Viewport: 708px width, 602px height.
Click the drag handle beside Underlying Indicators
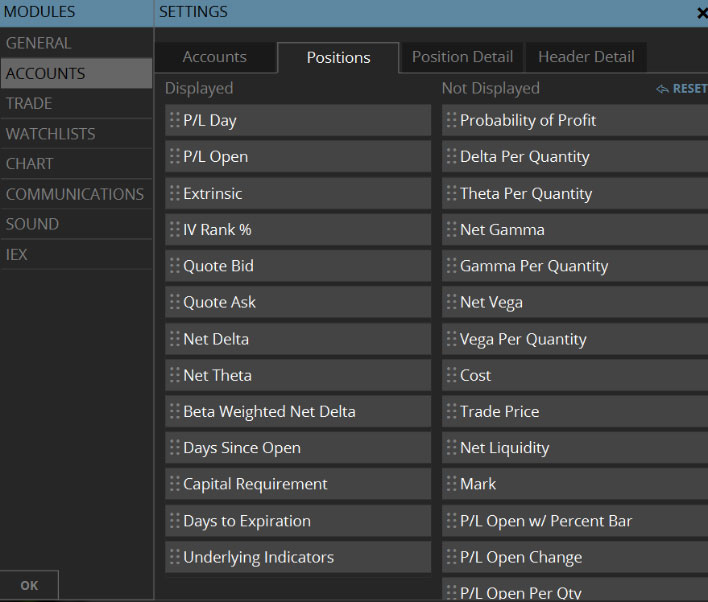click(x=175, y=558)
